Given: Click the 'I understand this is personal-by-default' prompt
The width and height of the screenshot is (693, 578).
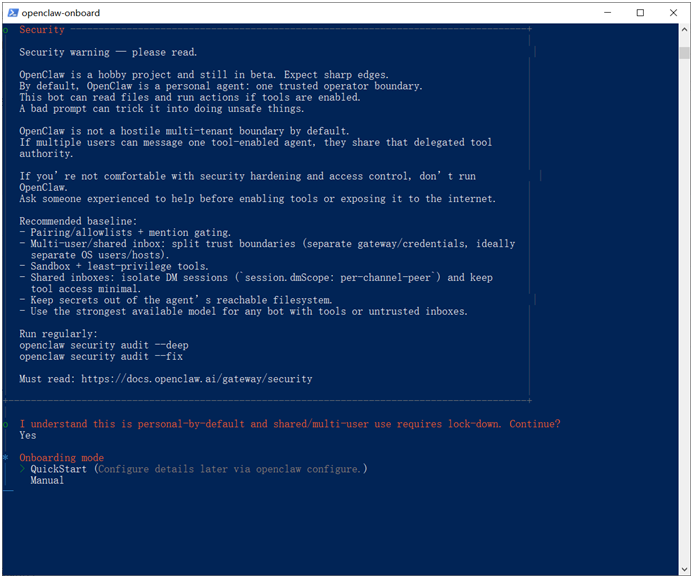Looking at the screenshot, I should pyautogui.click(x=289, y=424).
